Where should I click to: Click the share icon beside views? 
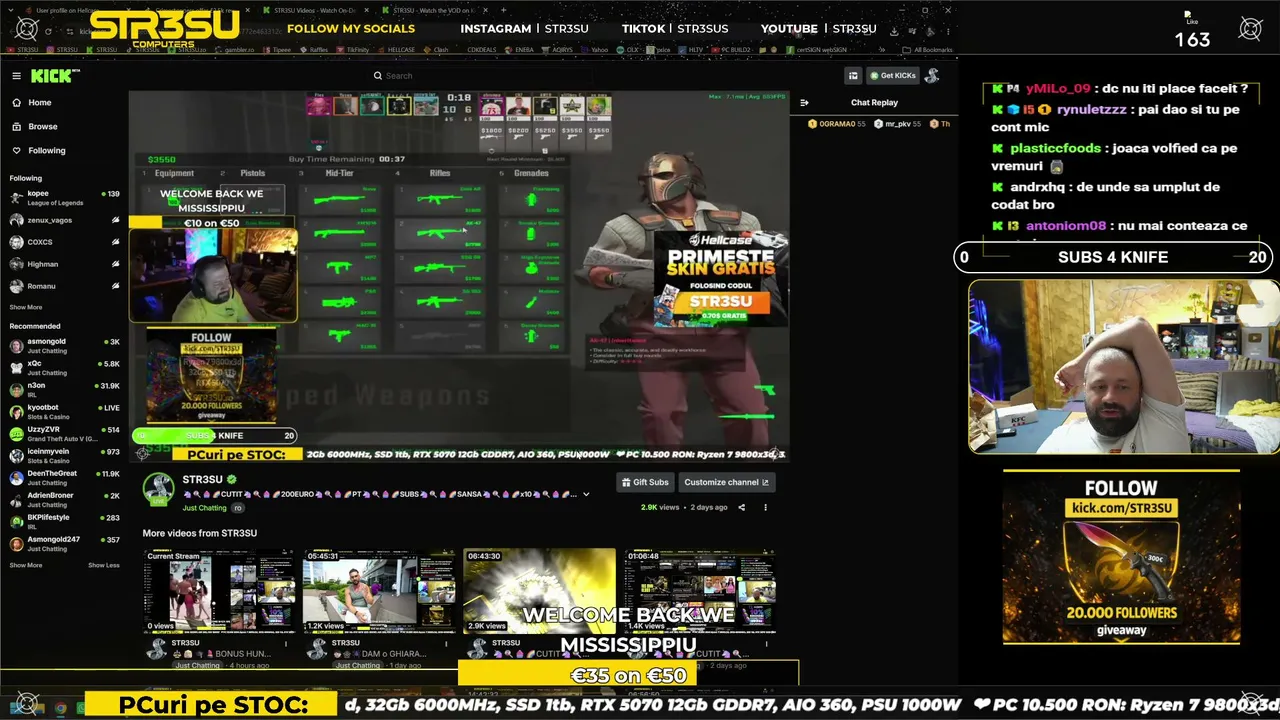pyautogui.click(x=741, y=507)
